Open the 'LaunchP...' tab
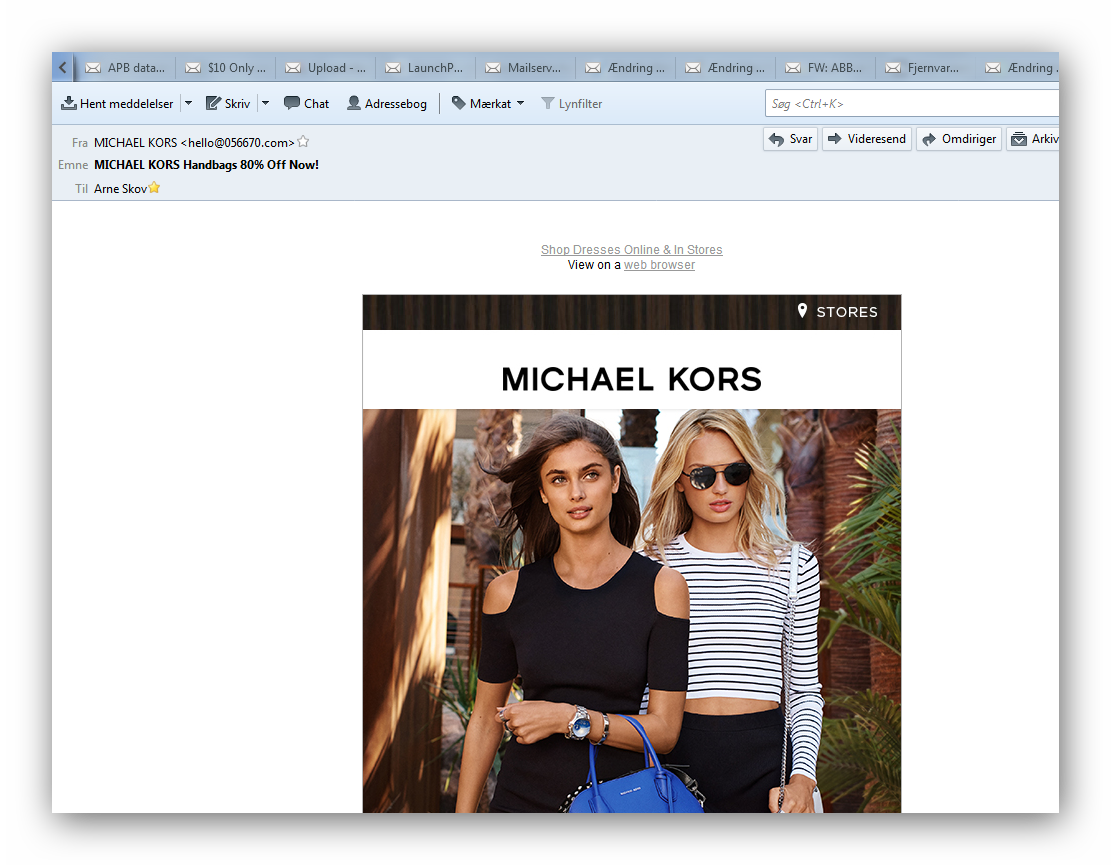1111x865 pixels. [x=425, y=67]
